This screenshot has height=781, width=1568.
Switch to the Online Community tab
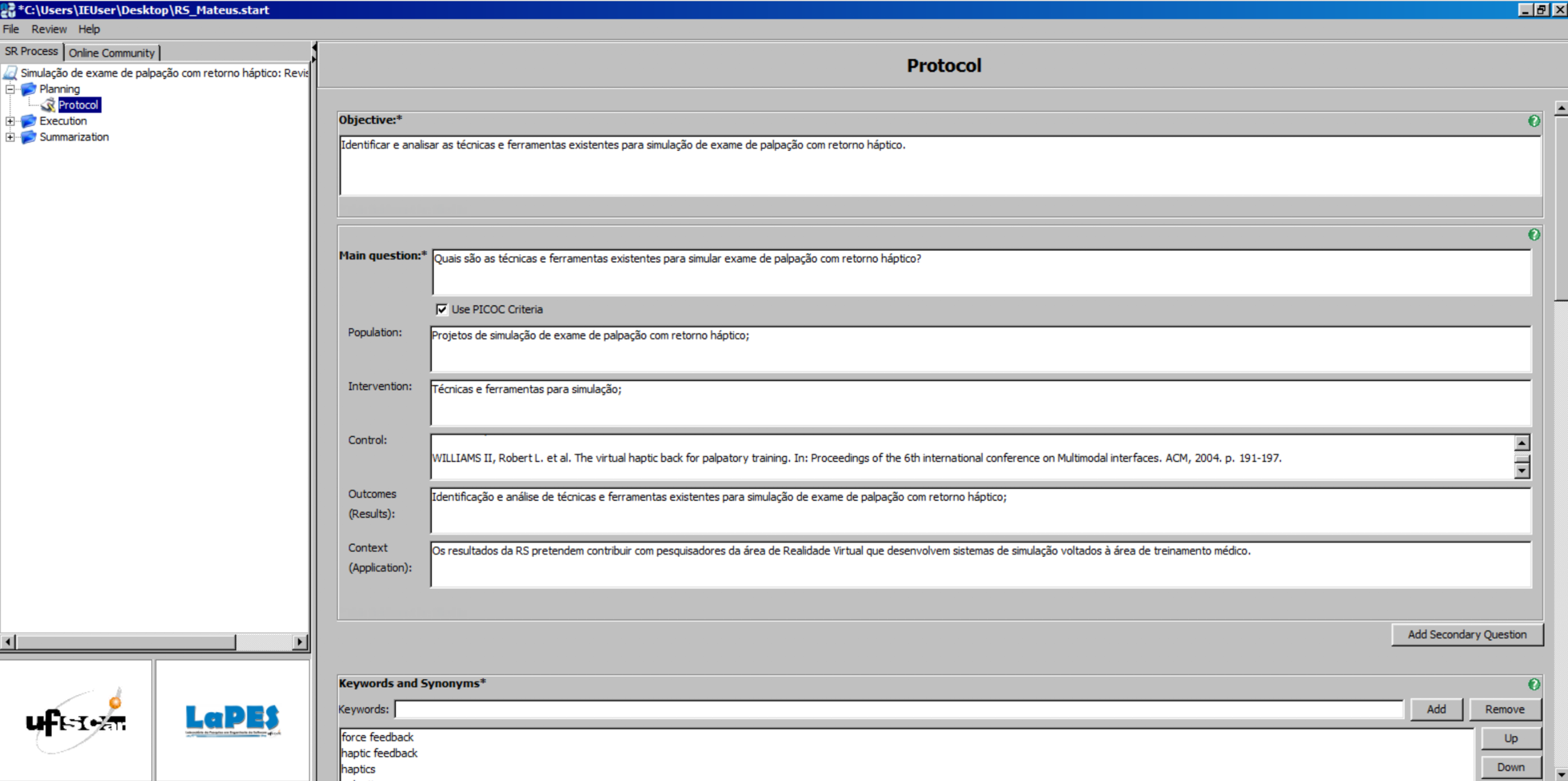[x=112, y=53]
